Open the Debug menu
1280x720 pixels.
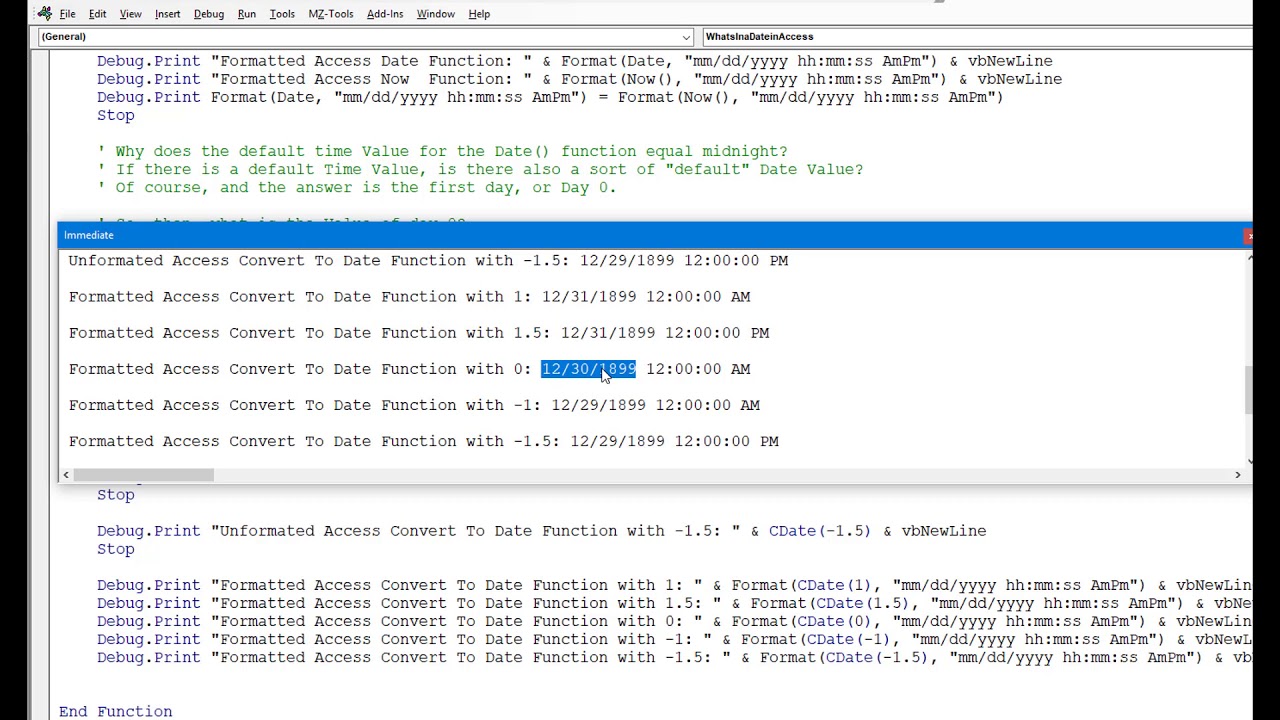click(209, 14)
